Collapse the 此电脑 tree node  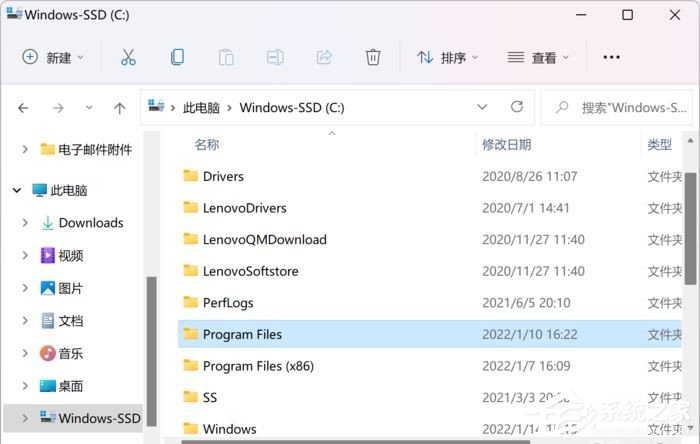tap(17, 190)
